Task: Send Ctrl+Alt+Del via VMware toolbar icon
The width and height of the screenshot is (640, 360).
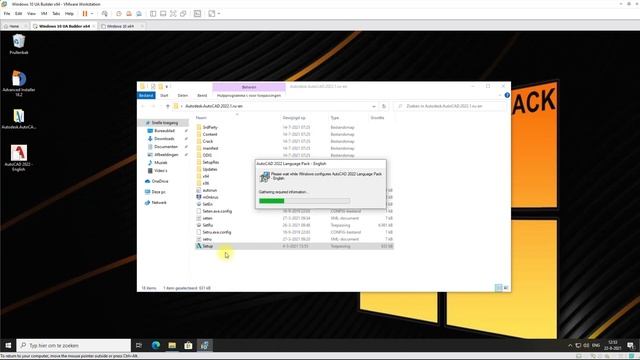Action: [x=105, y=13]
